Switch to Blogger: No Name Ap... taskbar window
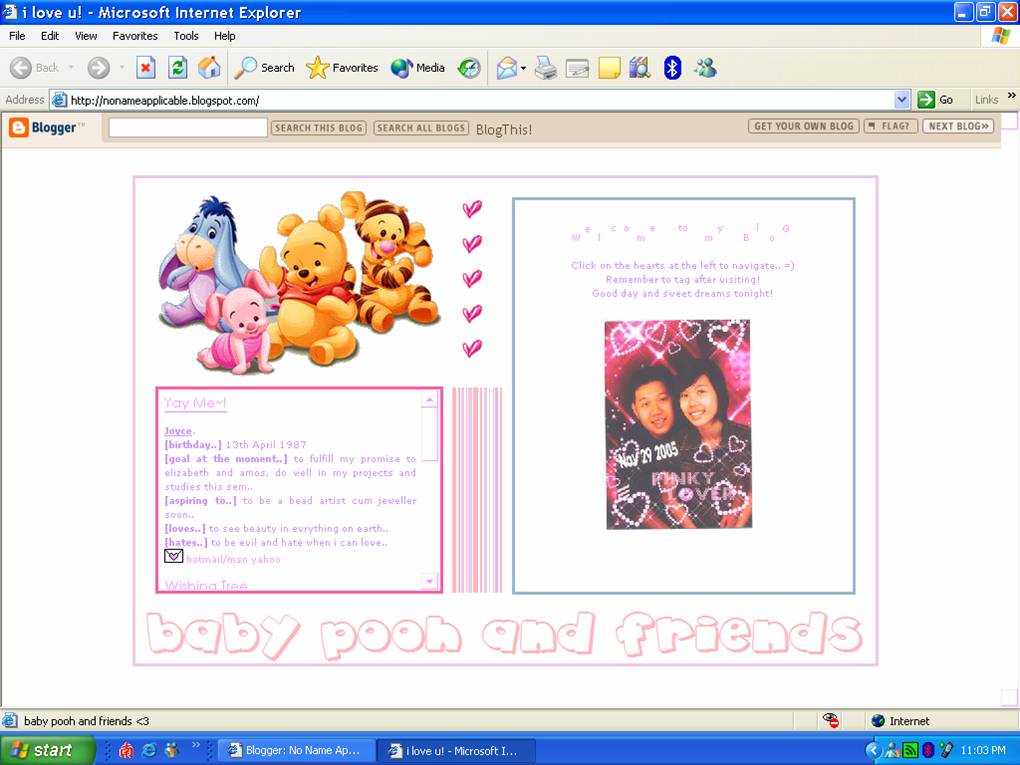This screenshot has height=765, width=1020. (296, 751)
